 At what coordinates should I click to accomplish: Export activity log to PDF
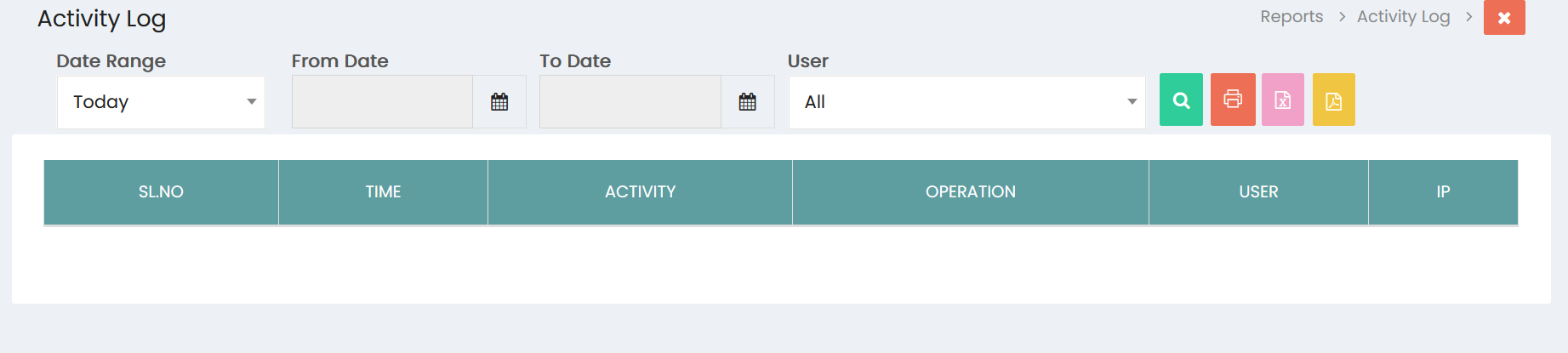coord(1334,100)
